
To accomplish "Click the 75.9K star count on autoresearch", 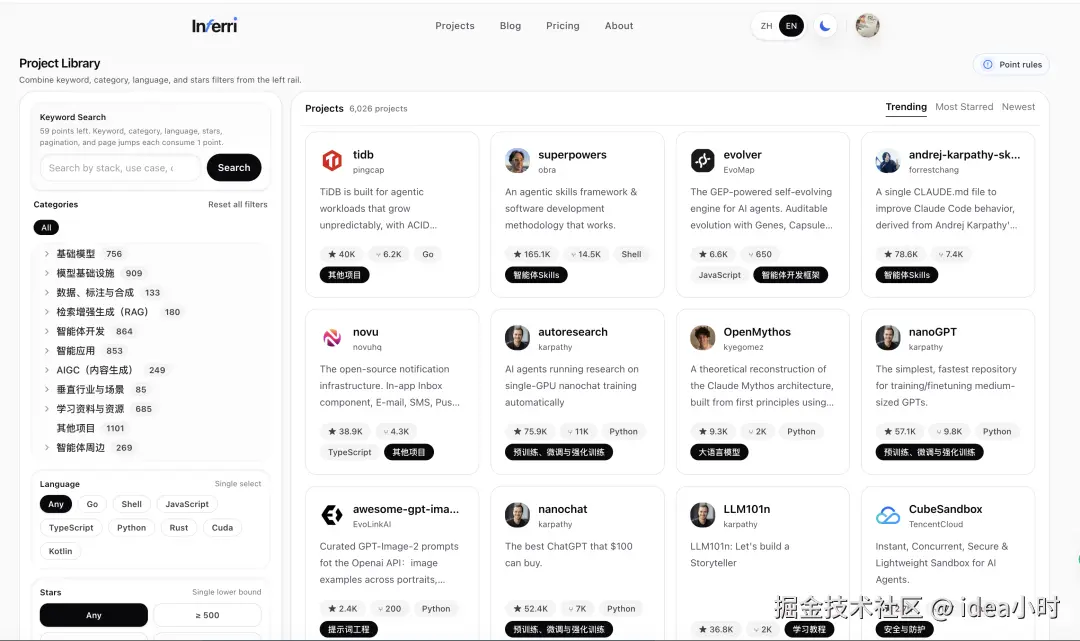I will pos(530,432).
